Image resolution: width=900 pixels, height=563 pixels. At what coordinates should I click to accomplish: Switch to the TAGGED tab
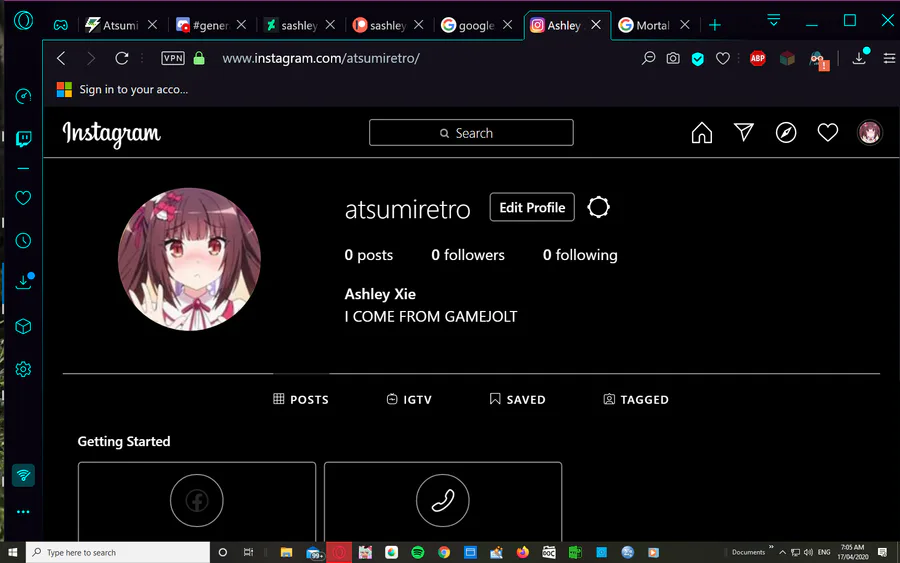(x=636, y=399)
